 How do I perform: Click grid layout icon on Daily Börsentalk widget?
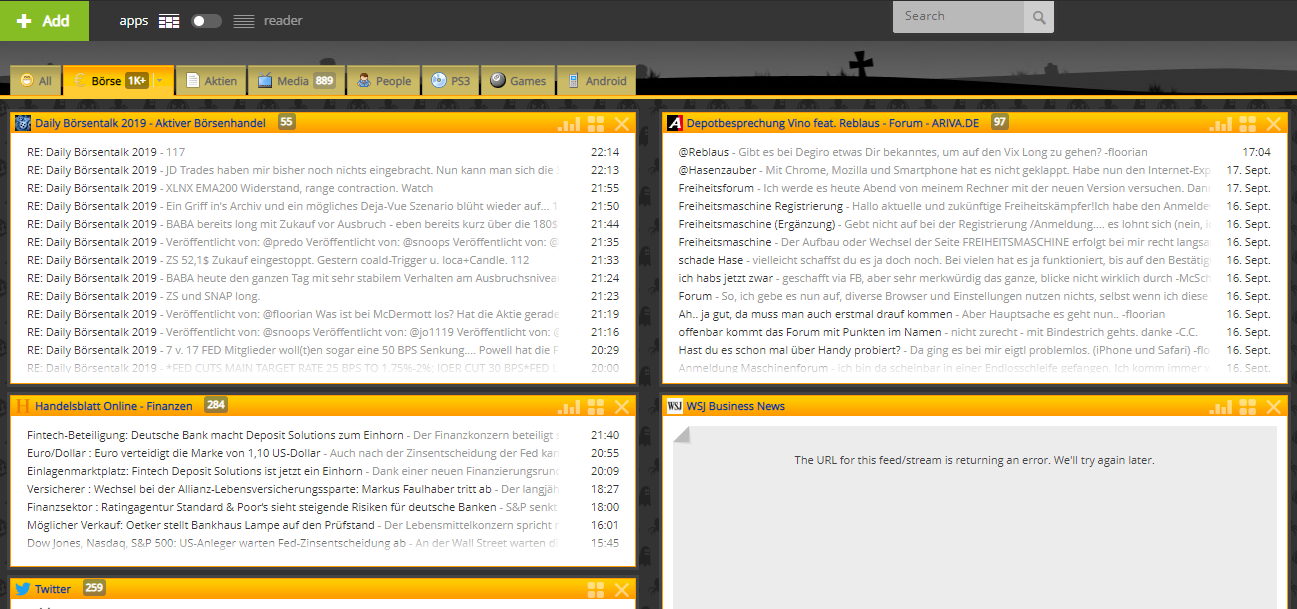(596, 124)
